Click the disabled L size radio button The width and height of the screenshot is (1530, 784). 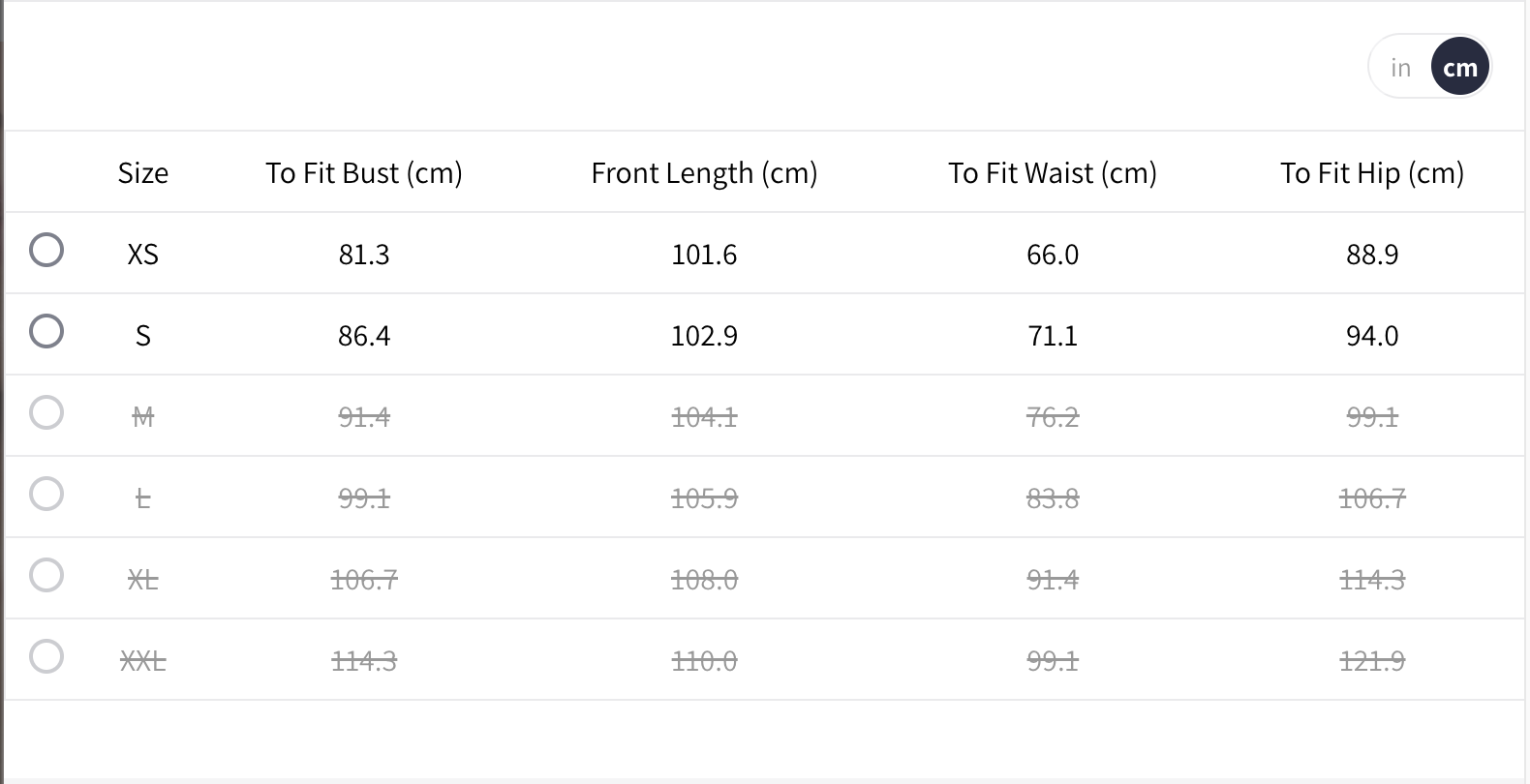click(x=46, y=494)
